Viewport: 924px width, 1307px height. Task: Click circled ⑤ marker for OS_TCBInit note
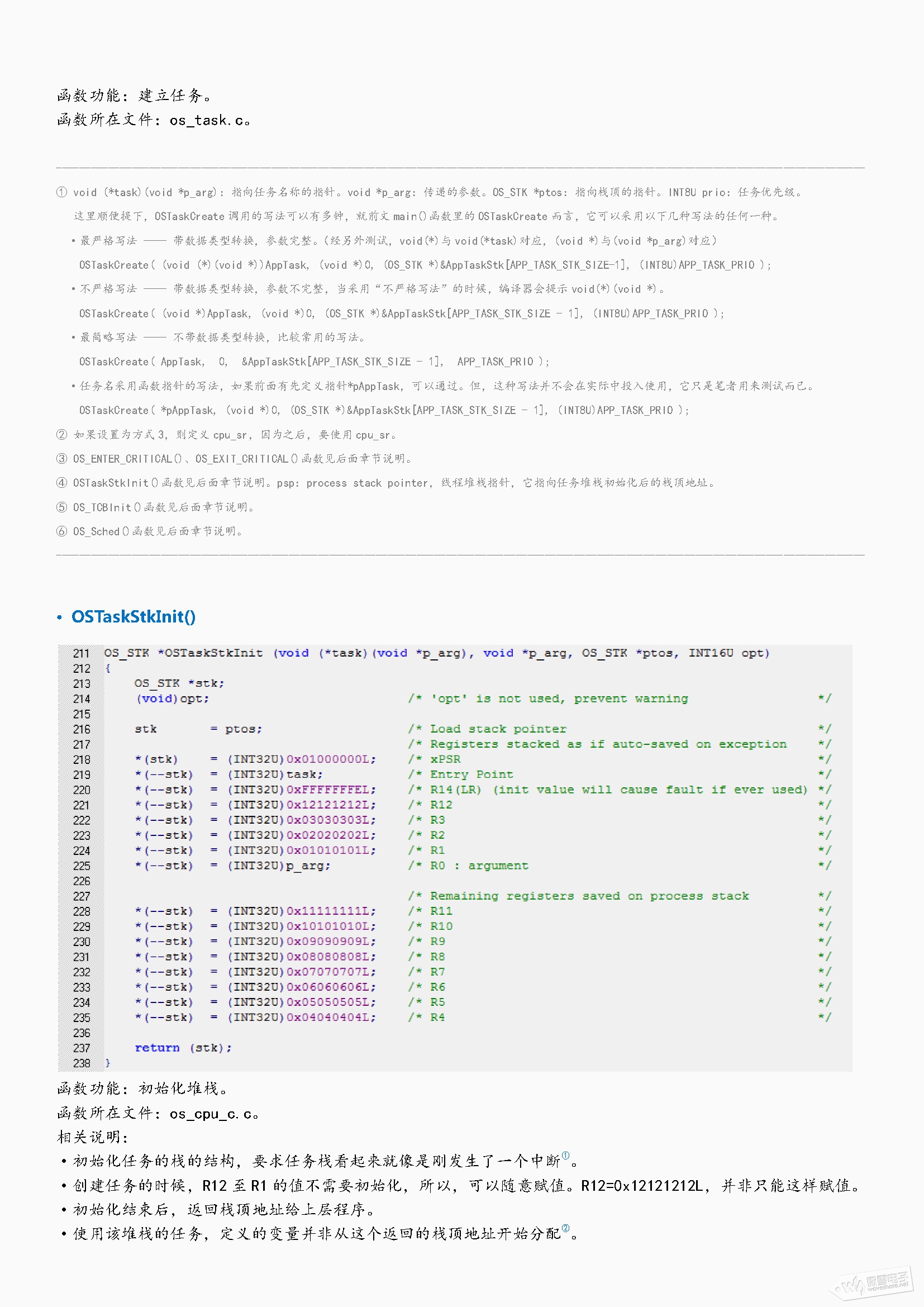[61, 507]
